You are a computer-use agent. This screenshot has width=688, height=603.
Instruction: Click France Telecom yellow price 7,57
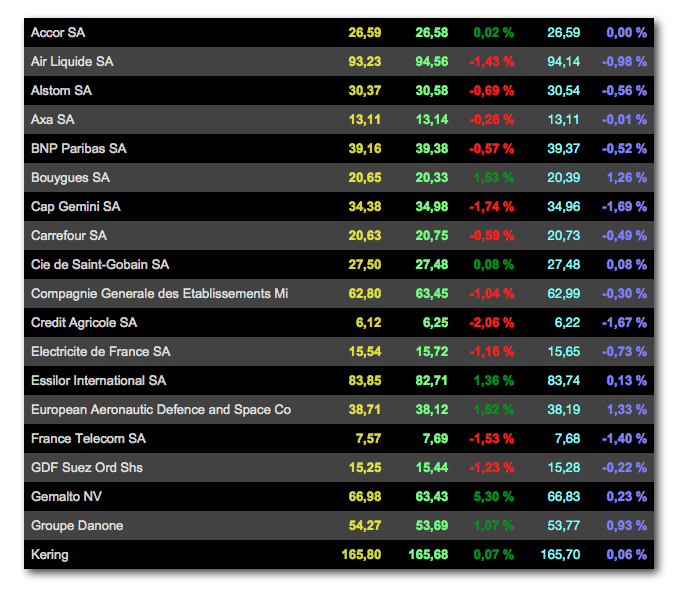(368, 438)
